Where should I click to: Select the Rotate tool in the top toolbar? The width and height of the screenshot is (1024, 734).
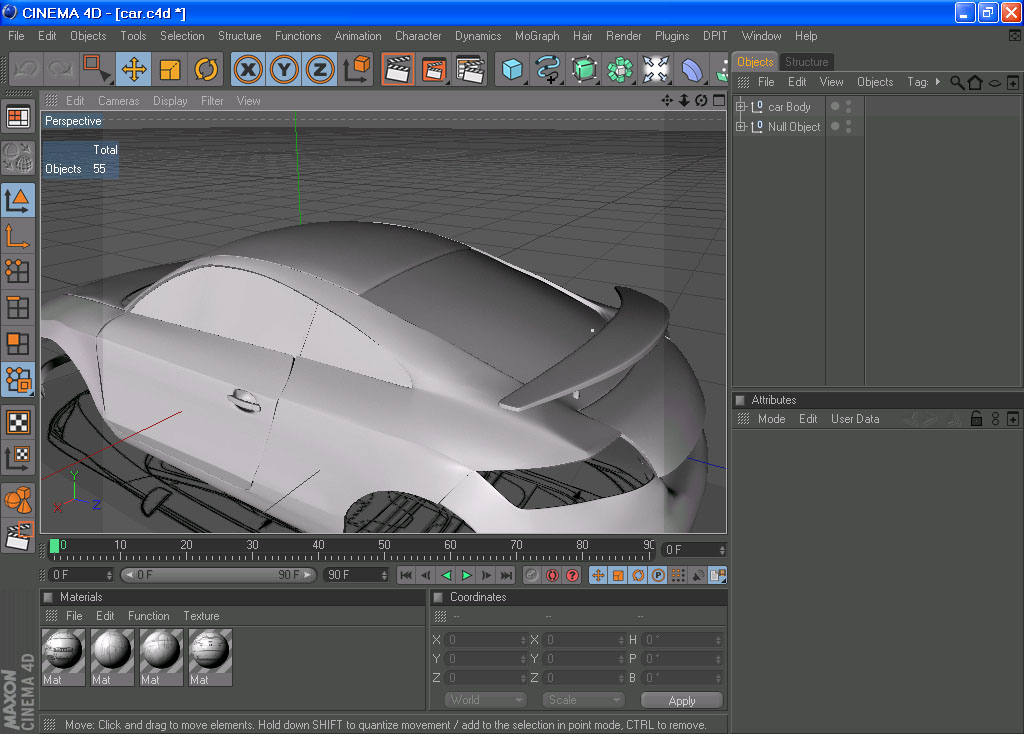[206, 69]
